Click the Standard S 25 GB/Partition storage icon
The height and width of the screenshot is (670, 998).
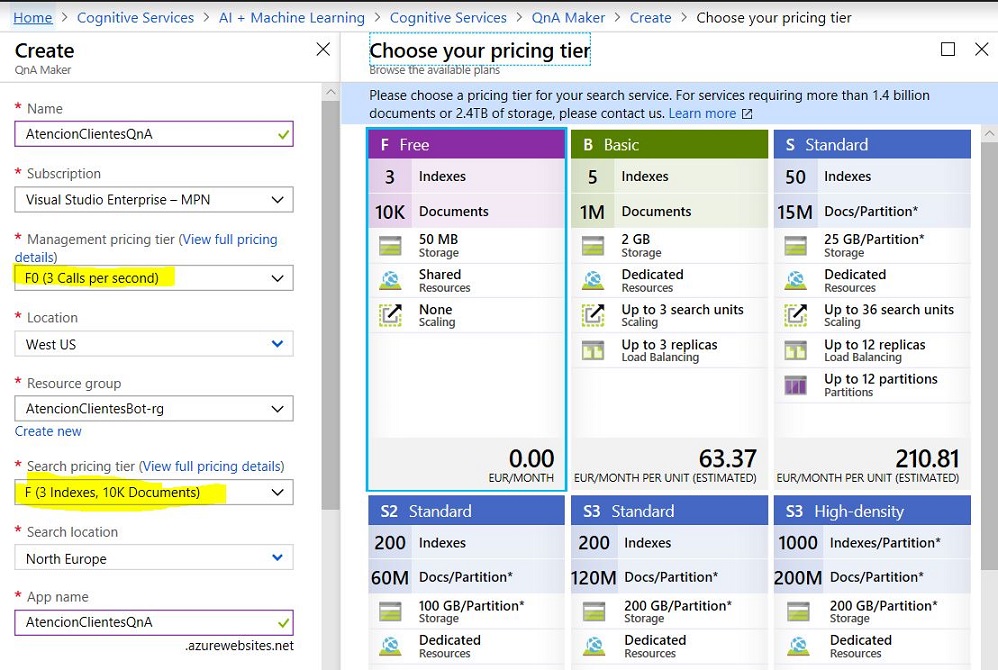pyautogui.click(x=796, y=246)
